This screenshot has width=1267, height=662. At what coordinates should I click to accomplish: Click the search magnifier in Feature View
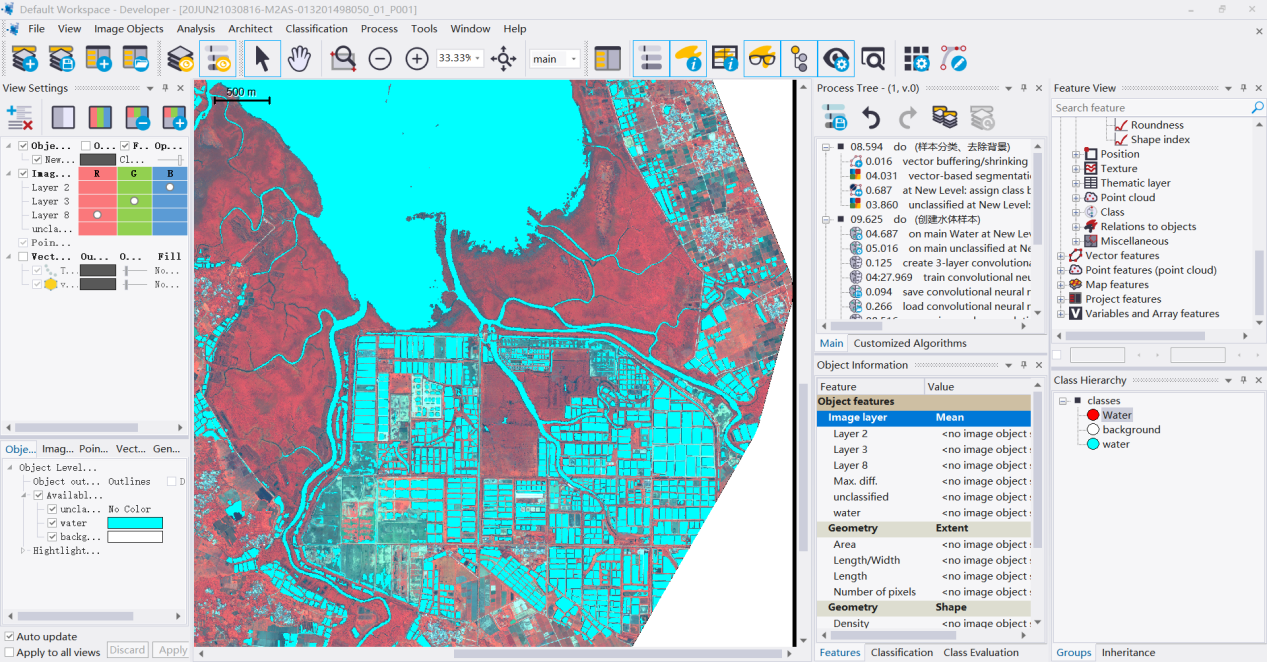[x=1257, y=108]
